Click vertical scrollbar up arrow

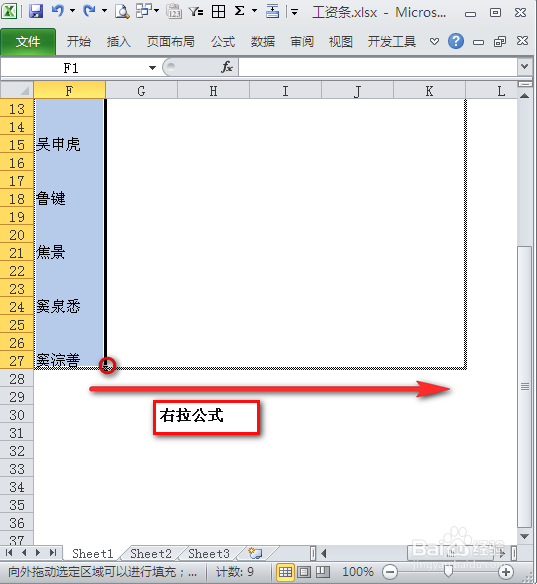(525, 96)
